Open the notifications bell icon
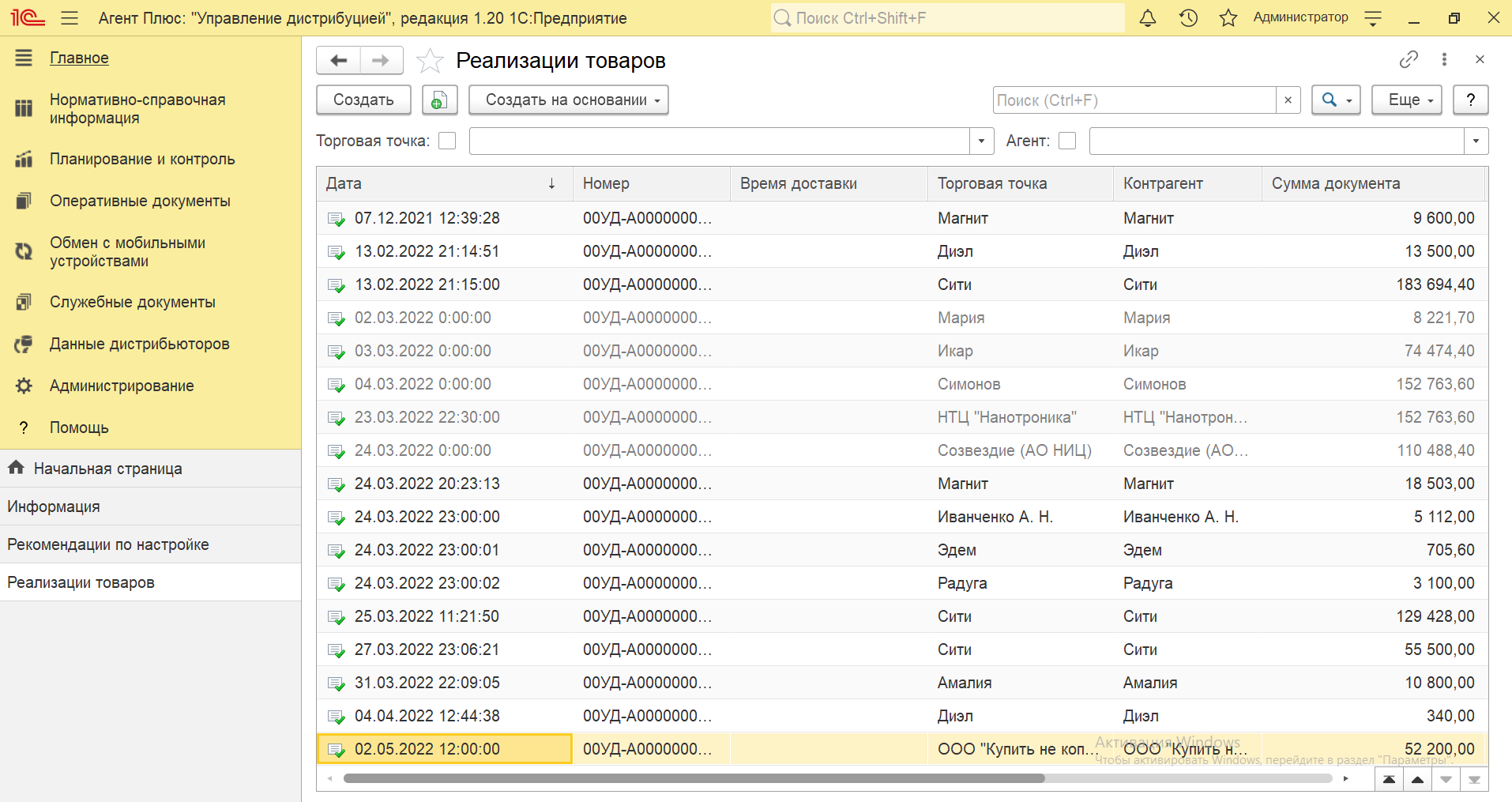The width and height of the screenshot is (1512, 802). (1147, 18)
